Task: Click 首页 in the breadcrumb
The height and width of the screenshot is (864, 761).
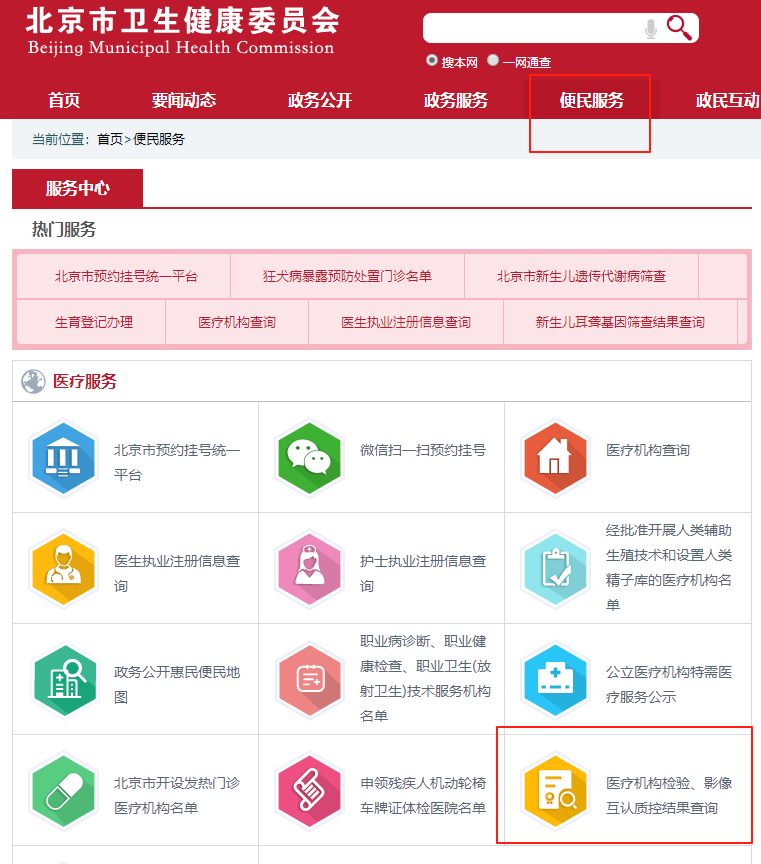Action: pyautogui.click(x=110, y=139)
